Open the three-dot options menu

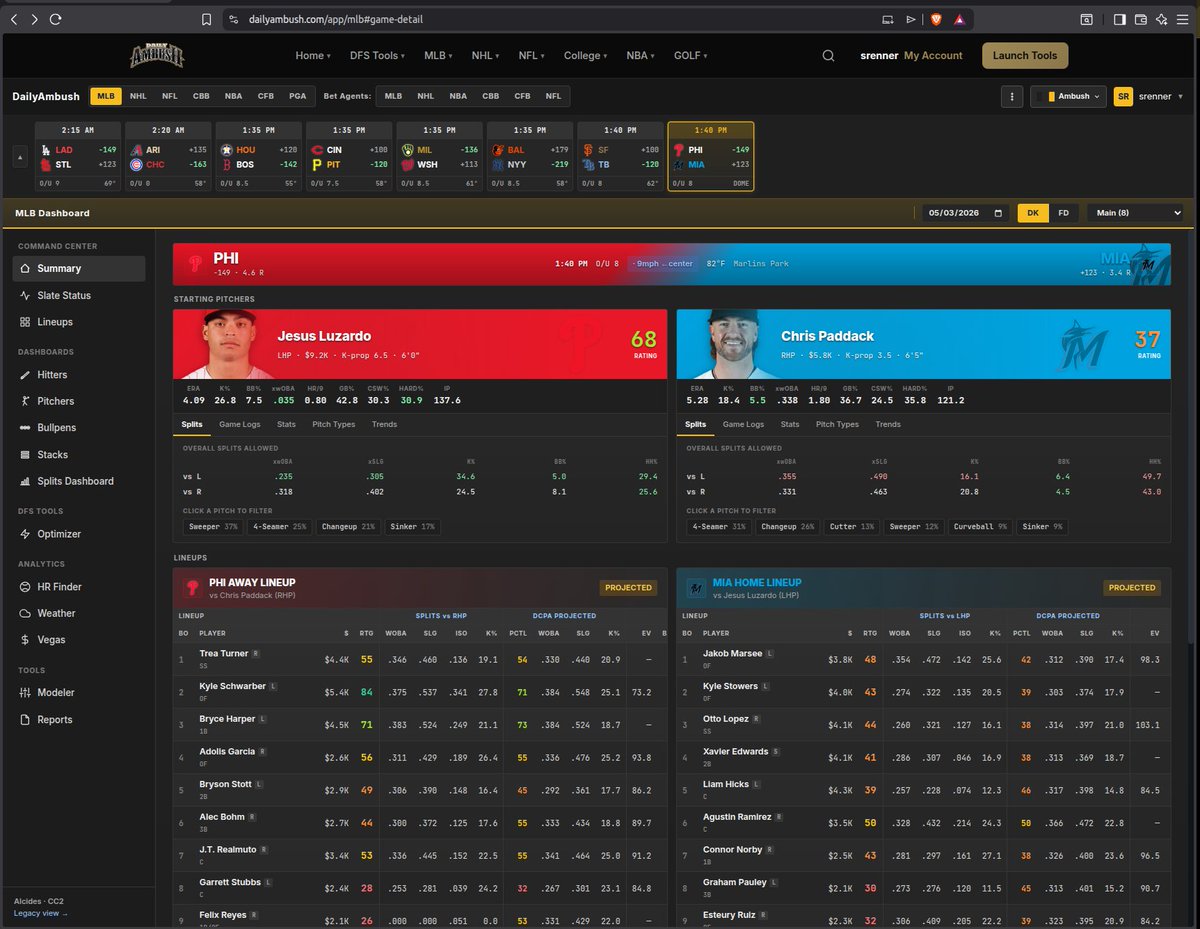pyautogui.click(x=1012, y=97)
